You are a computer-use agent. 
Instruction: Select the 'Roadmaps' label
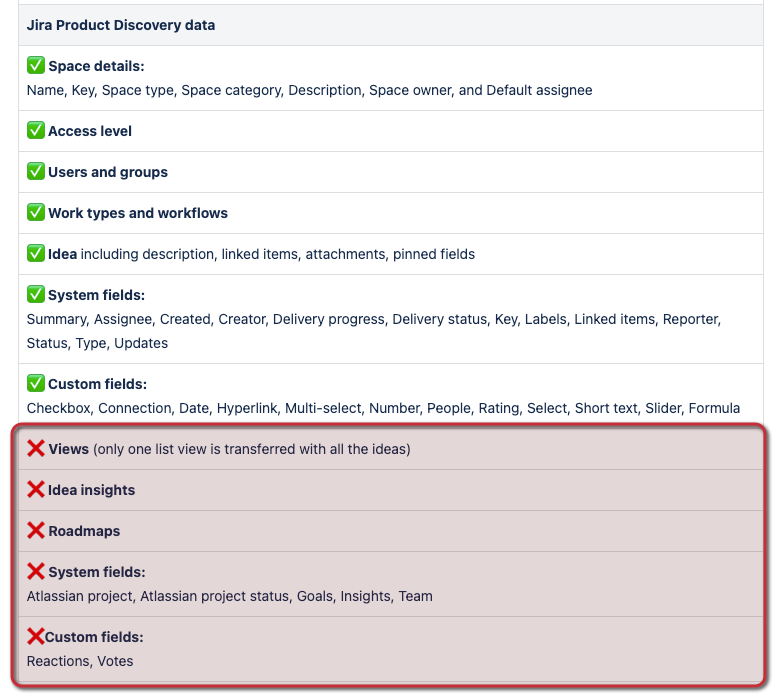84,531
